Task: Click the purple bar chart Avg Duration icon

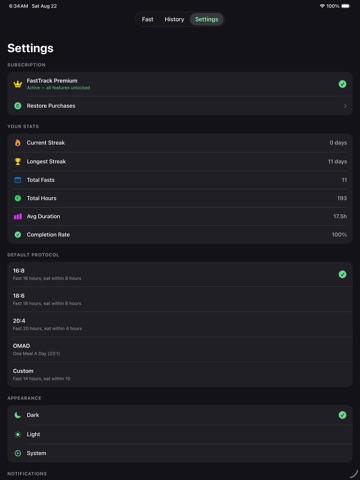Action: pos(18,217)
